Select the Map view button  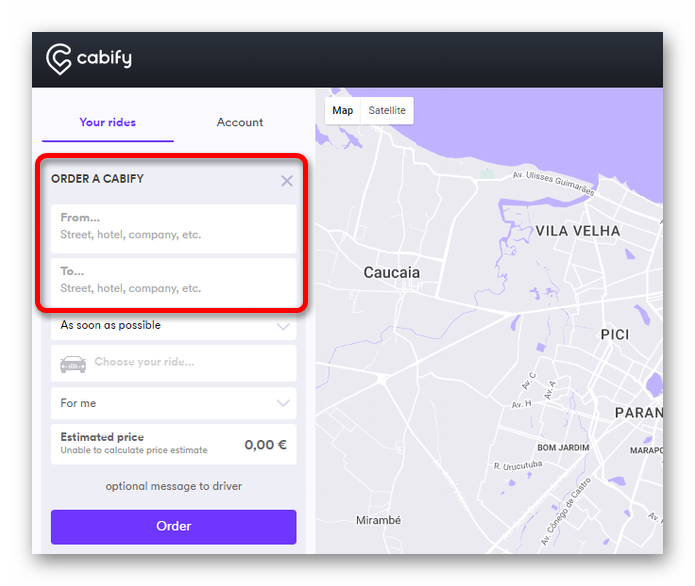343,110
